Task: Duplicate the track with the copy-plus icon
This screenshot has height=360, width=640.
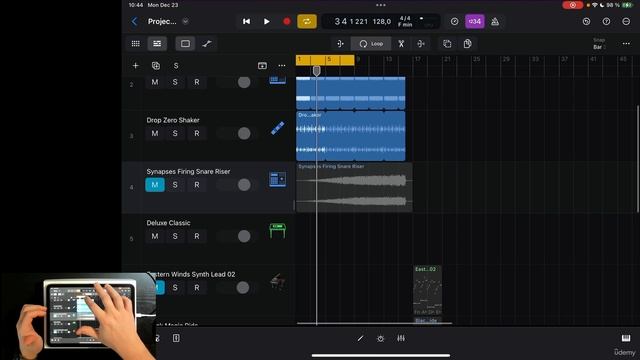Action: 156,66
